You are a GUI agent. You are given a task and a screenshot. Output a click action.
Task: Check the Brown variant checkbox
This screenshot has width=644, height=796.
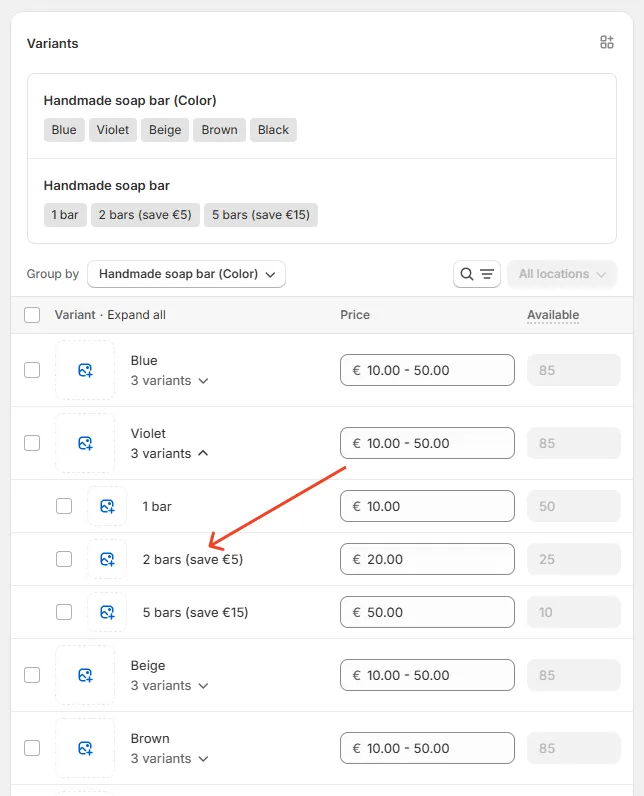click(32, 748)
